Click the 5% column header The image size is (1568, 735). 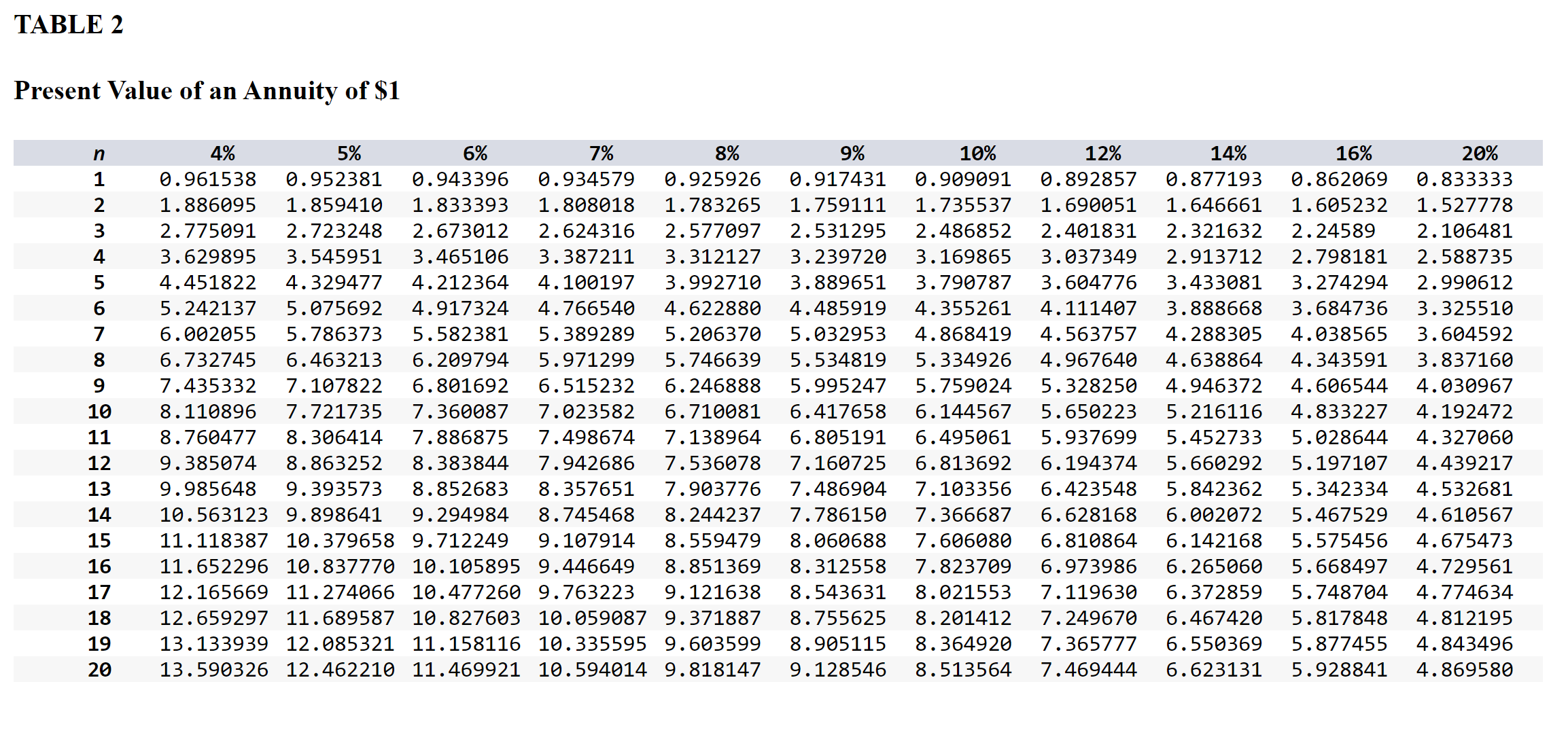pyautogui.click(x=351, y=154)
